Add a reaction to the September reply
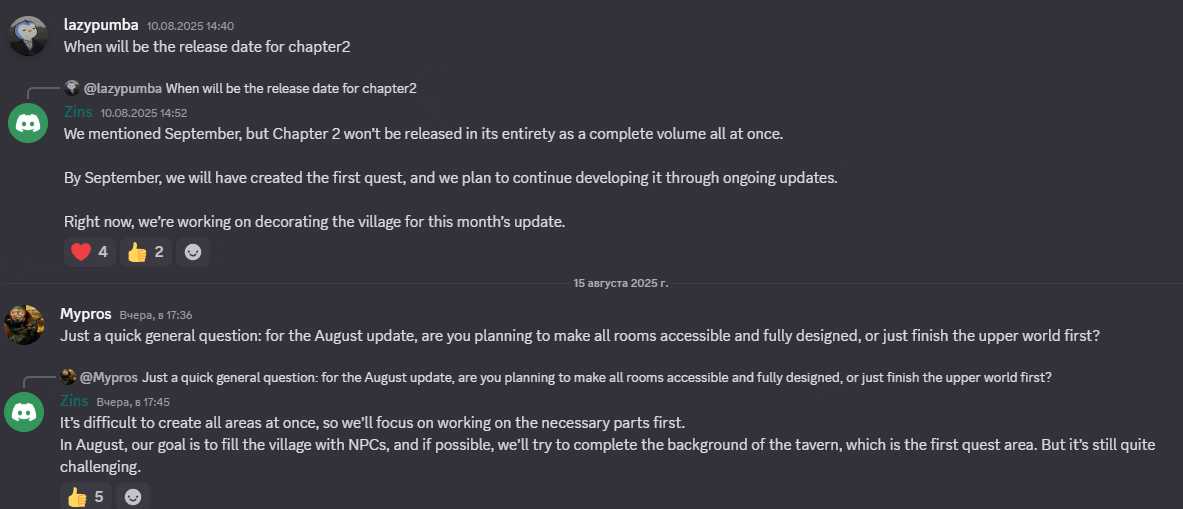This screenshot has height=509, width=1183. pyautogui.click(x=193, y=252)
